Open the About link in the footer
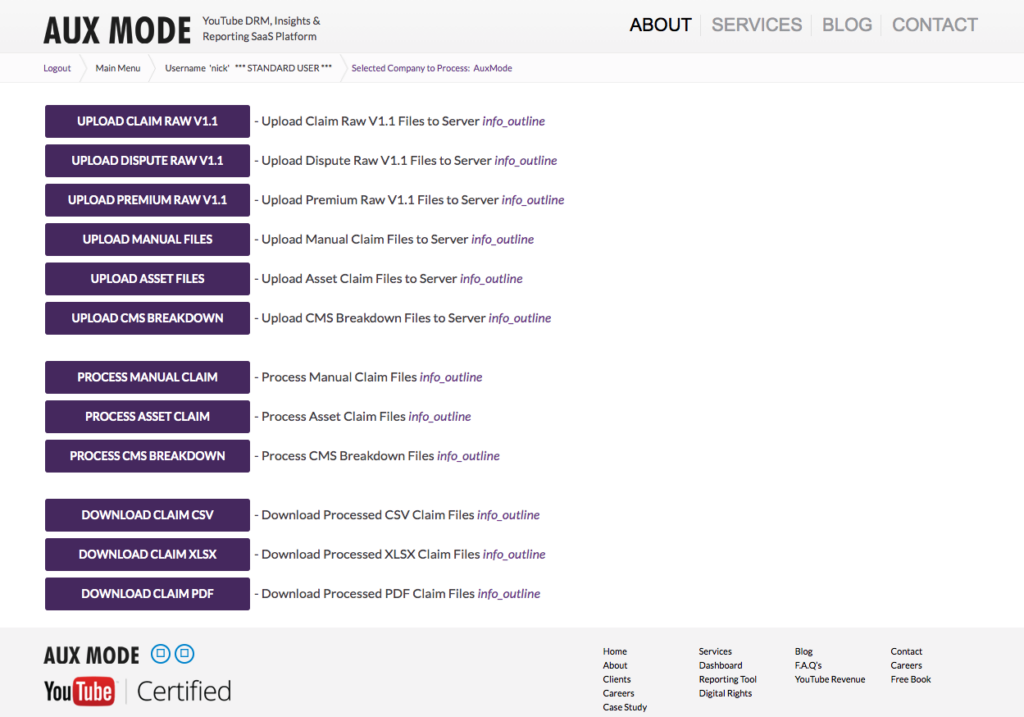 pos(615,665)
